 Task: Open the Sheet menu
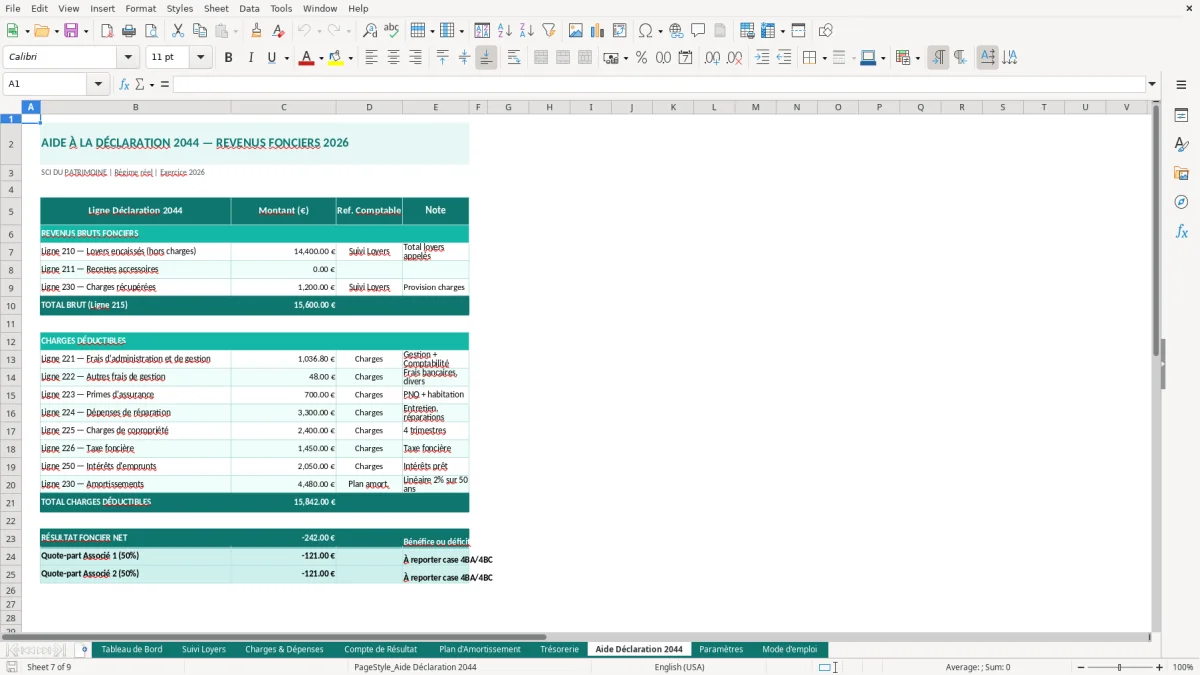216,8
